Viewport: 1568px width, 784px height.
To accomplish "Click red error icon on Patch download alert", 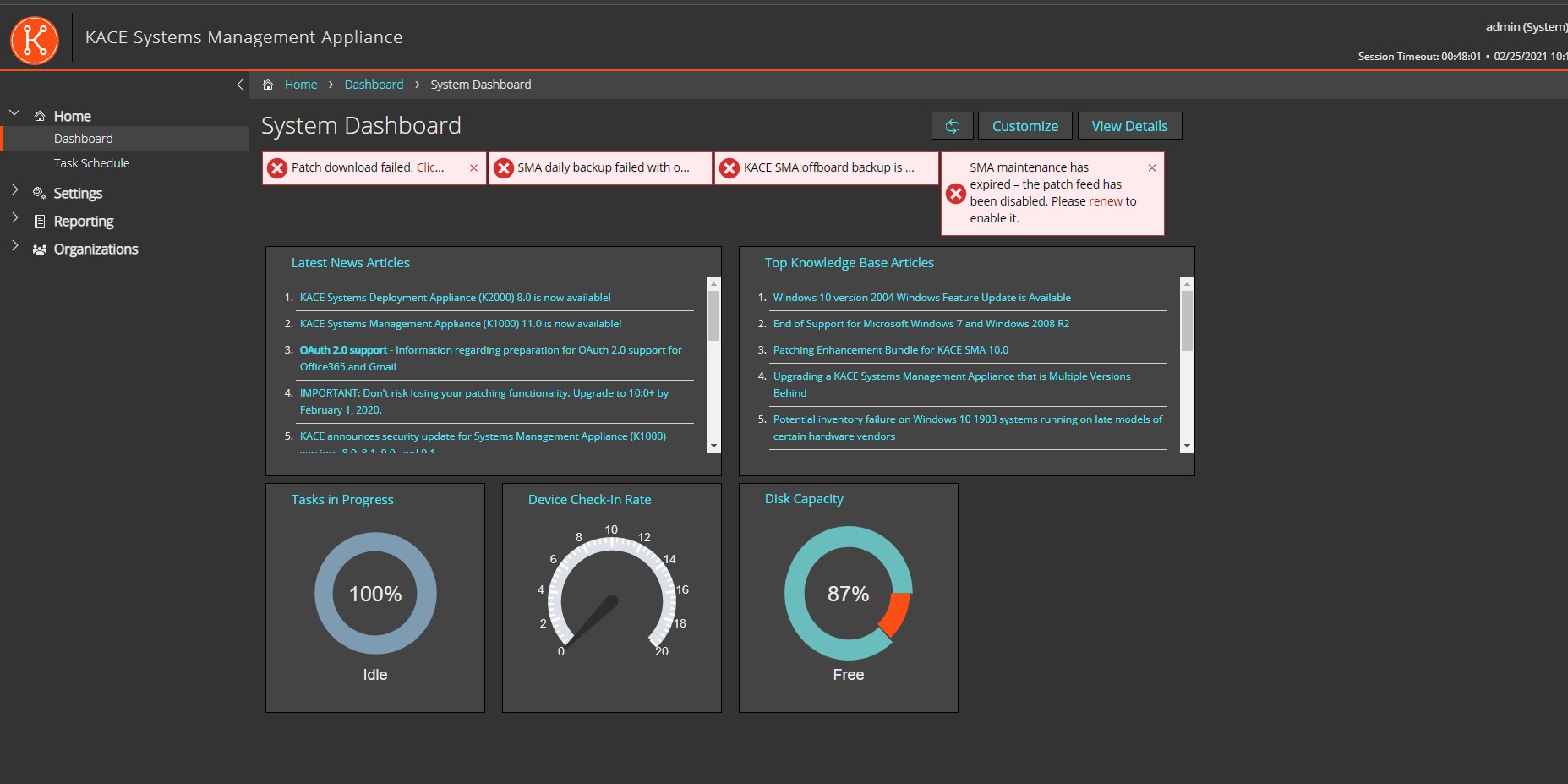I will 277,168.
